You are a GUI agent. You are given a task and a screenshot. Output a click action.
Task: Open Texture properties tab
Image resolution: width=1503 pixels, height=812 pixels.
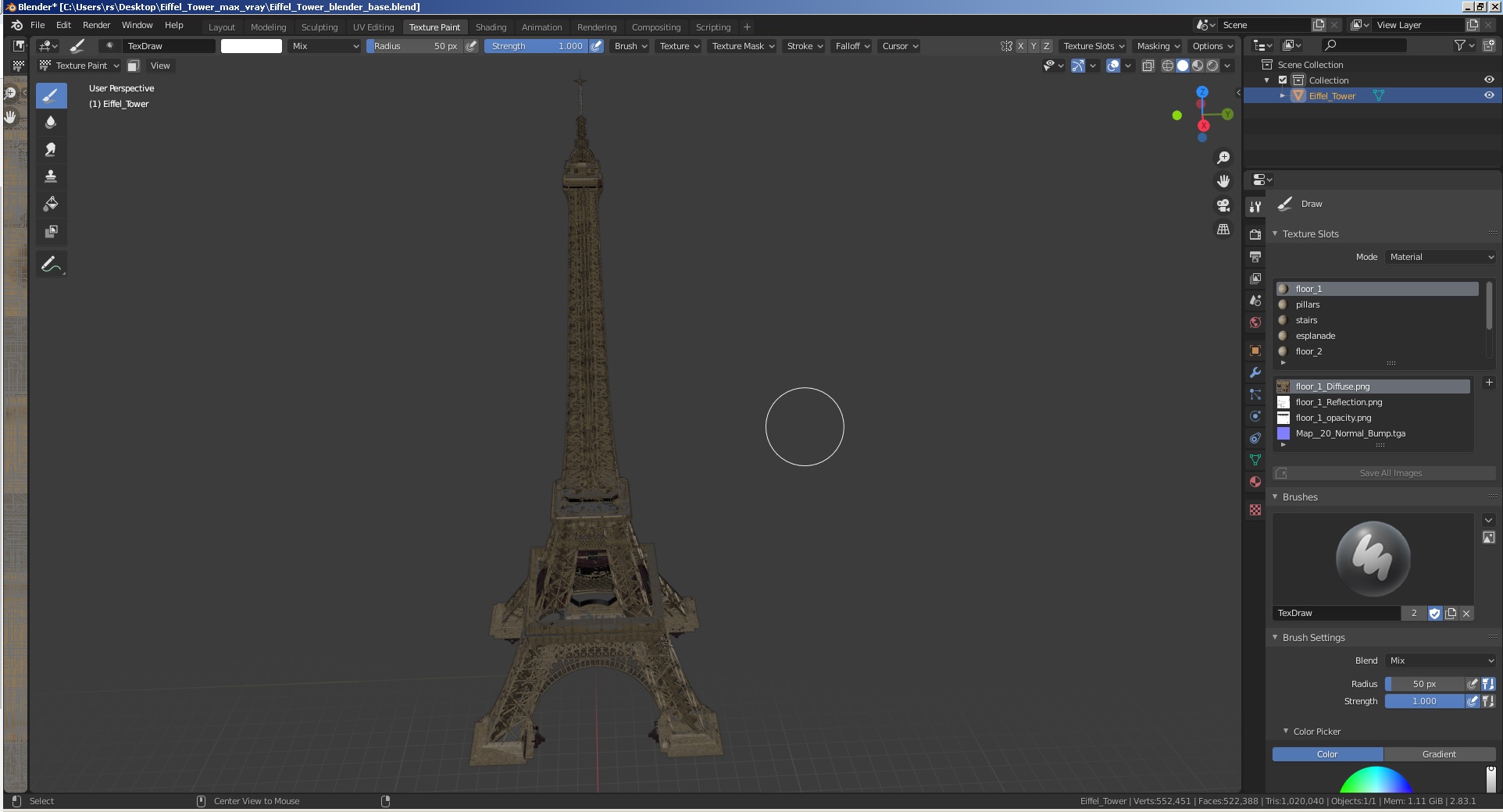1255,510
